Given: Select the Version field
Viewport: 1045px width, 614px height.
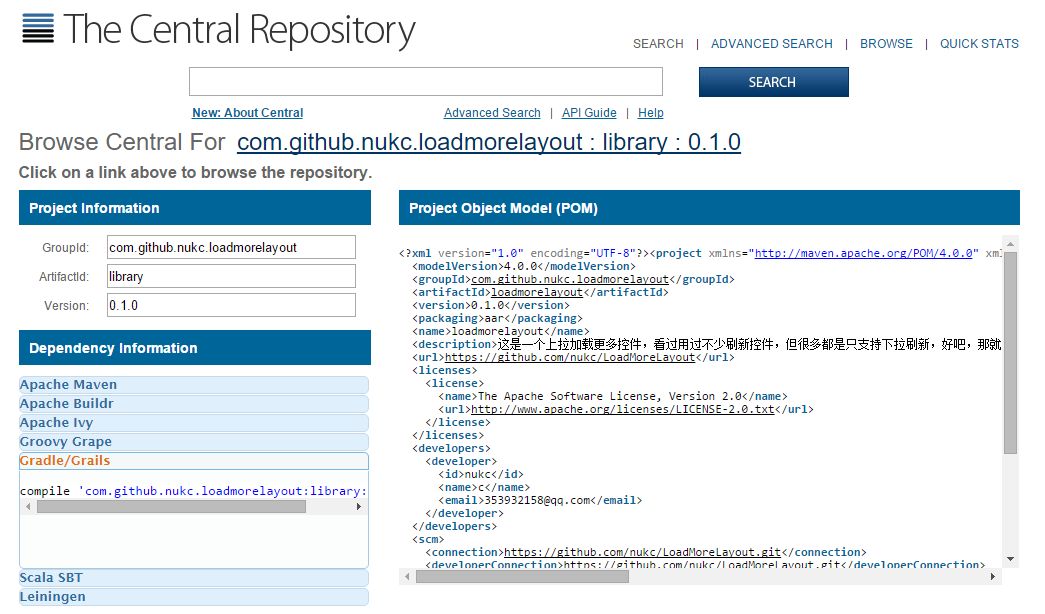Looking at the screenshot, I should [x=231, y=305].
